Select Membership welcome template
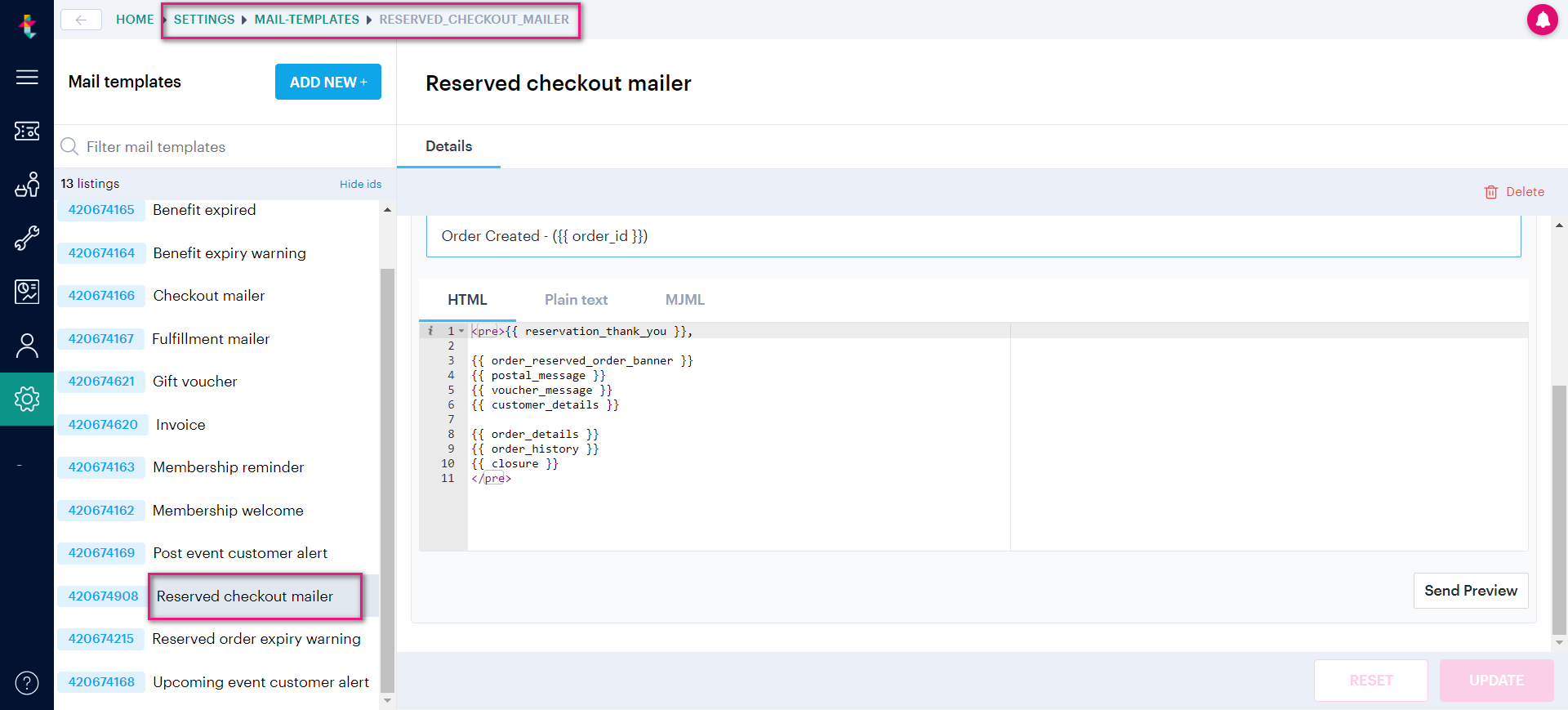Viewport: 1568px width, 710px height. [228, 511]
